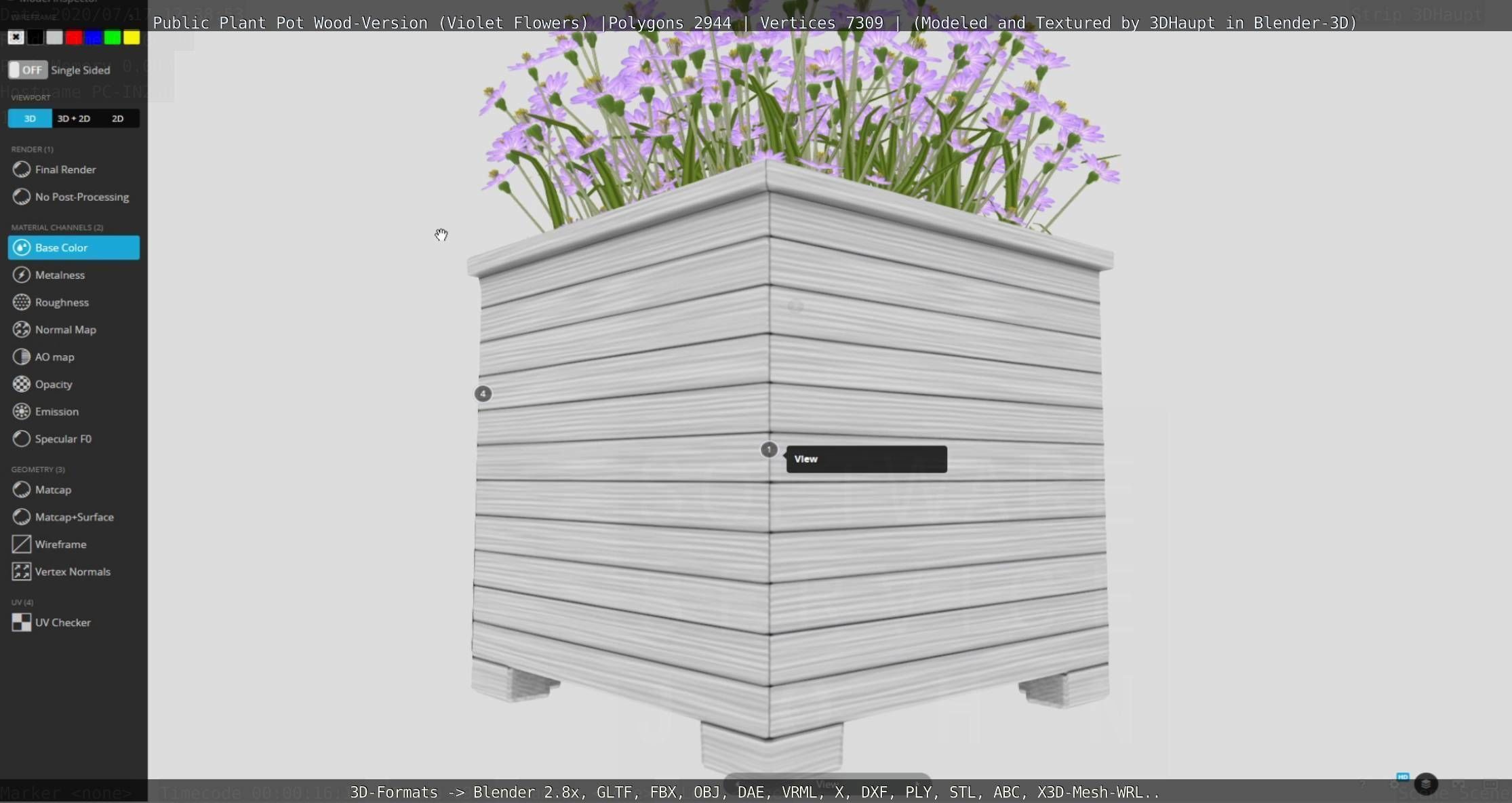
Task: Pick the blue wireframe color
Action: (93, 37)
